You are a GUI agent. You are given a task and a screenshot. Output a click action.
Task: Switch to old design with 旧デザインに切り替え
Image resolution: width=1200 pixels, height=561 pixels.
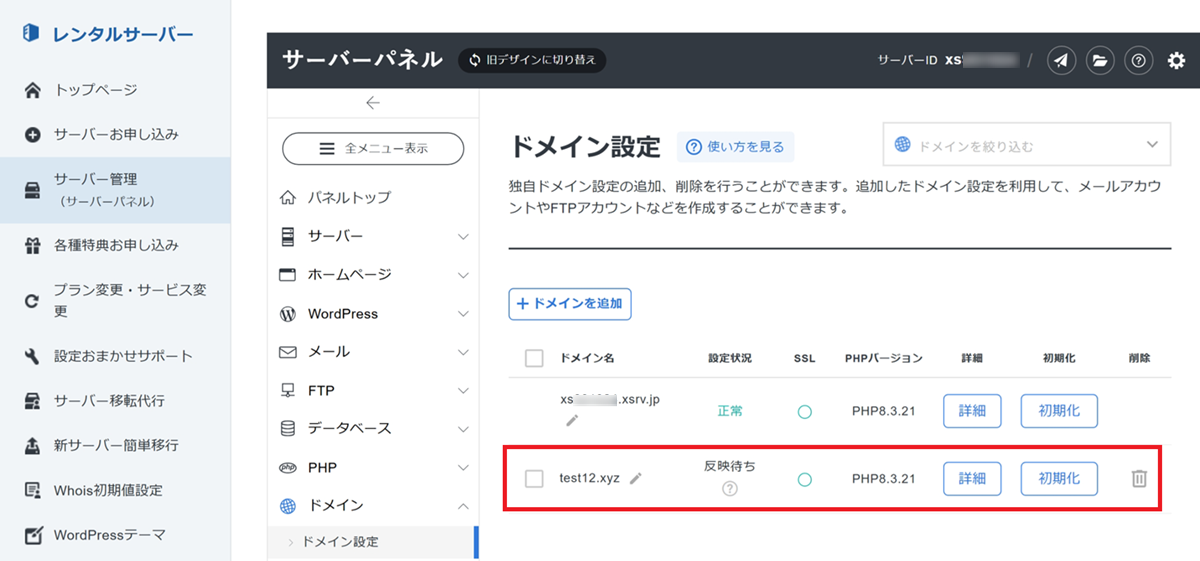532,60
